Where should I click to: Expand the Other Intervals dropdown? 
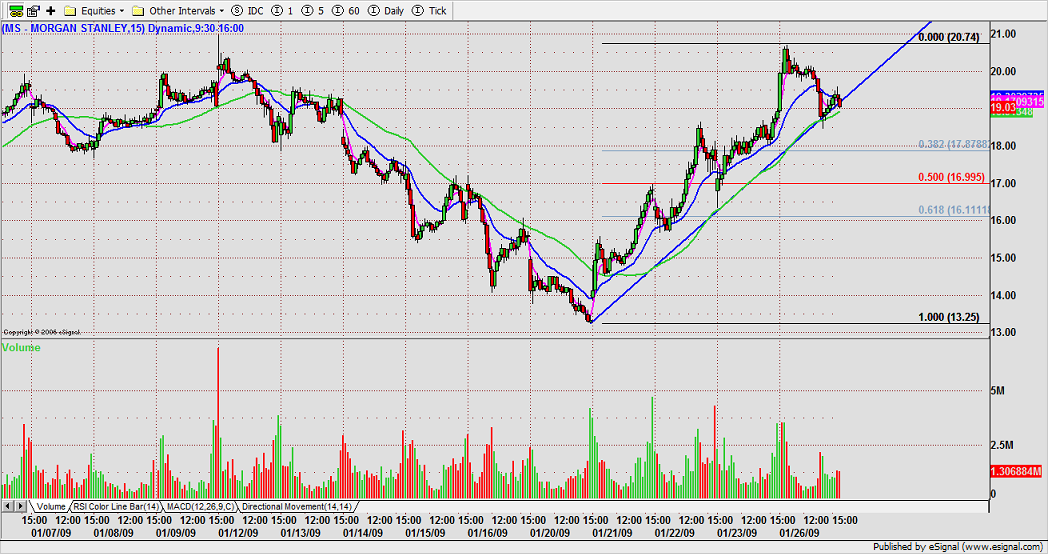(178, 11)
